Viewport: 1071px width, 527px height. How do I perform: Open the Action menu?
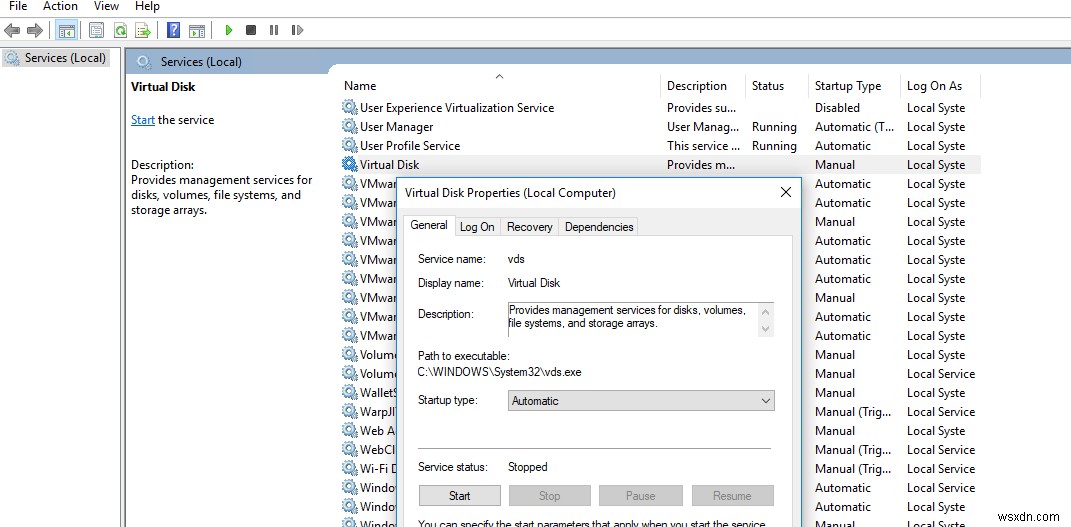(x=60, y=6)
